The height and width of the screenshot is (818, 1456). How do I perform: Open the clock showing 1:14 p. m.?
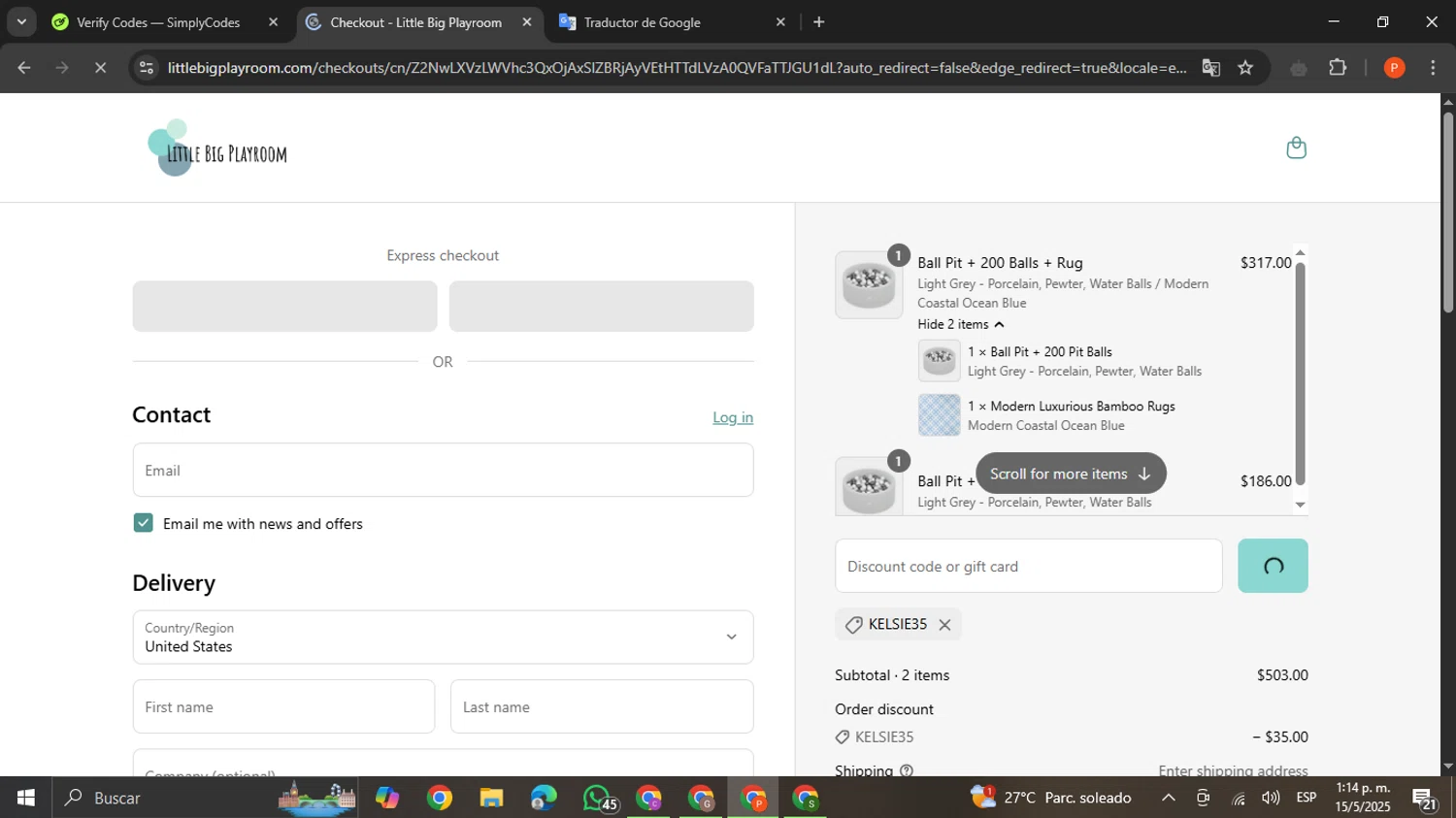click(1363, 798)
